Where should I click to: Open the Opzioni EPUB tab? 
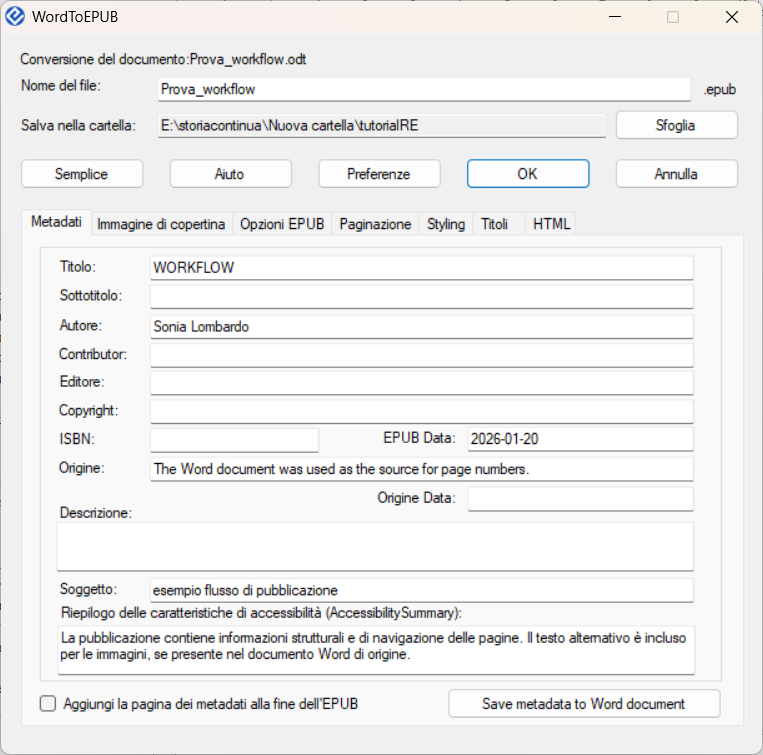282,224
